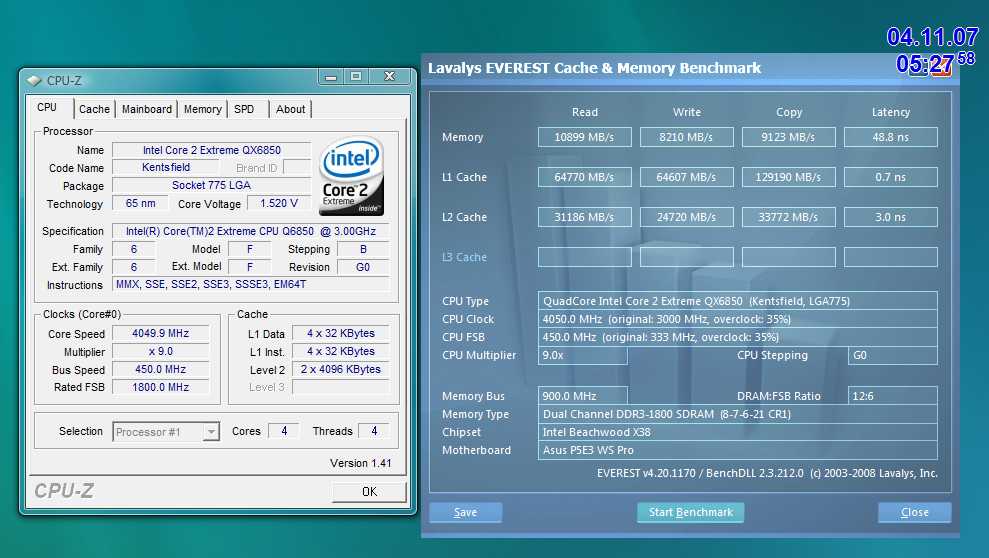This screenshot has height=558, width=989.
Task: Maximize the CPU-Z window
Action: 356,77
